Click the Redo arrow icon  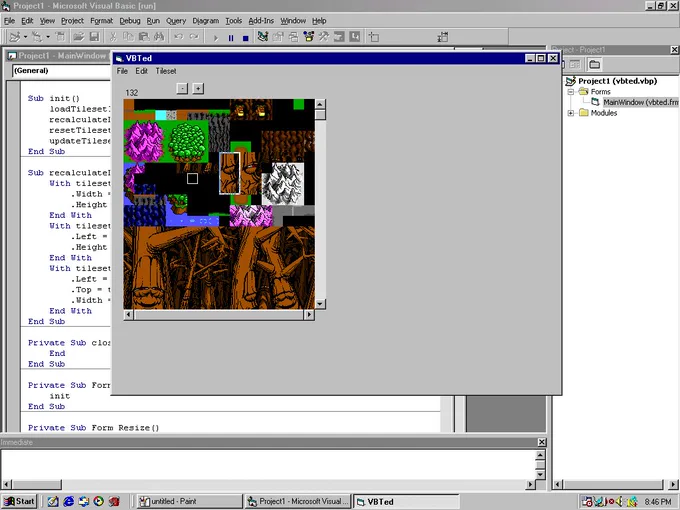[194, 37]
